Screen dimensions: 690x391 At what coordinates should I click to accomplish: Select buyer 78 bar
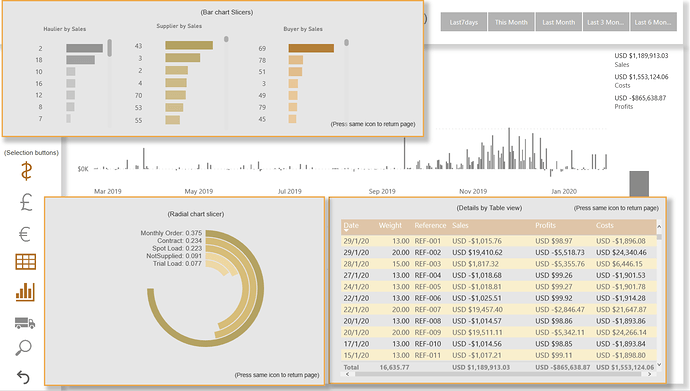point(296,60)
